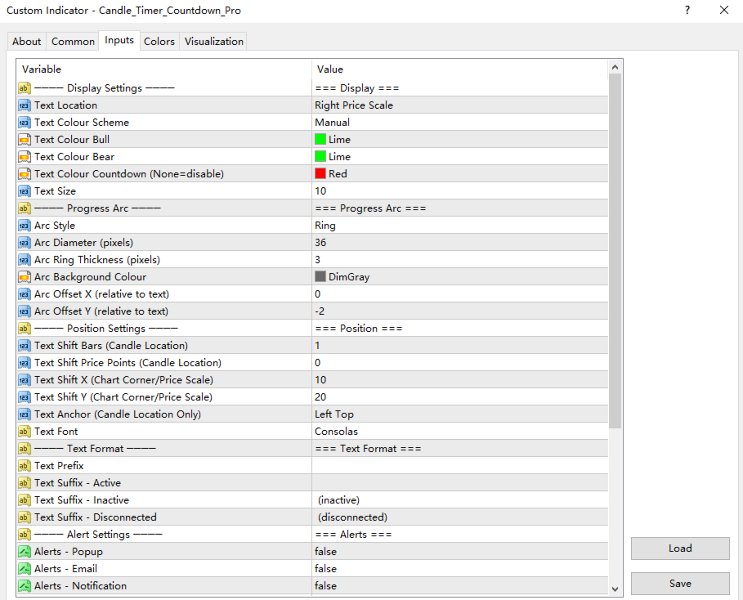The width and height of the screenshot is (743, 600).
Task: Click the help question mark button
Action: click(687, 10)
